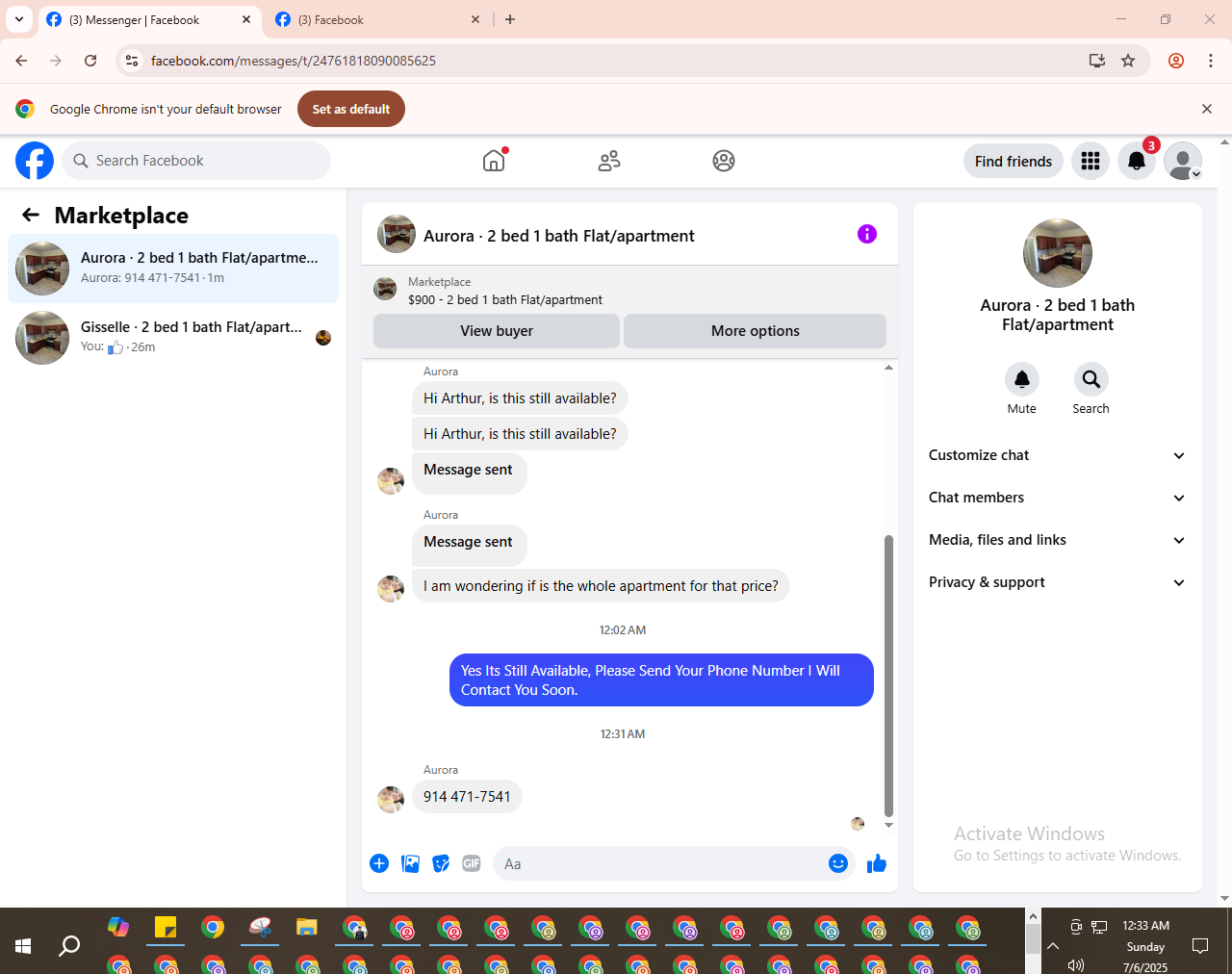Set Chrome as default browser

point(351,109)
